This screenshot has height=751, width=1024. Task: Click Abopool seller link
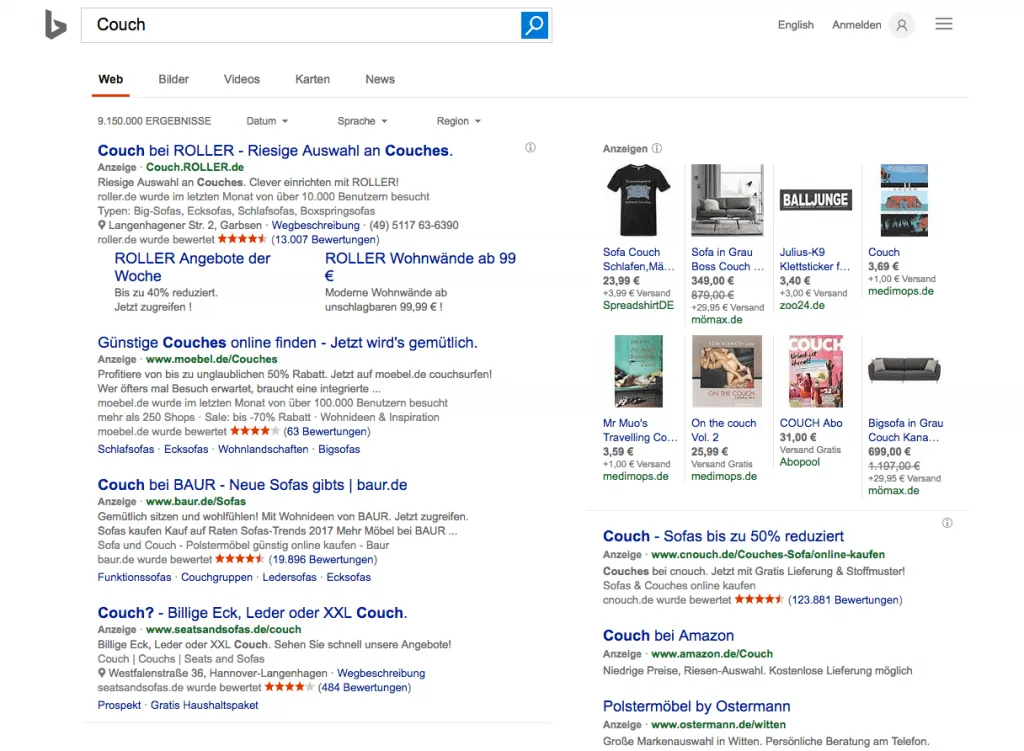pos(799,462)
